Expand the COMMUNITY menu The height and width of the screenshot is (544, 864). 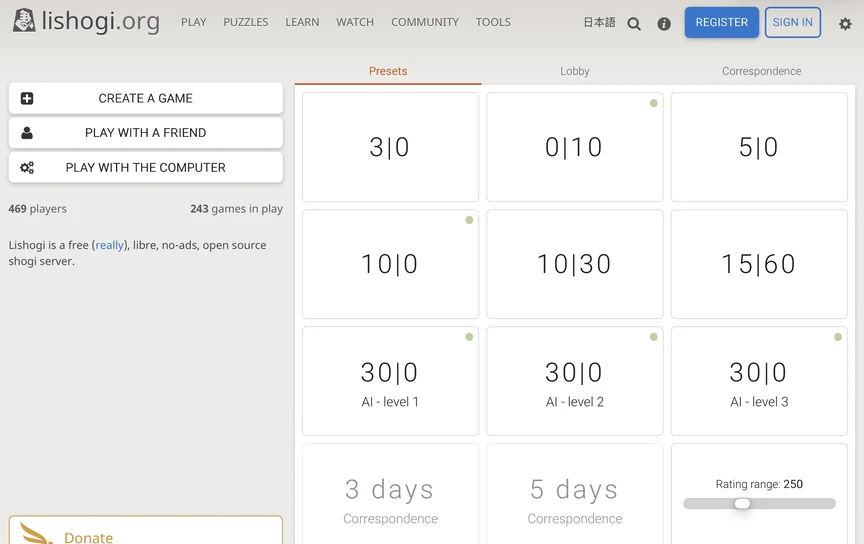click(x=425, y=22)
